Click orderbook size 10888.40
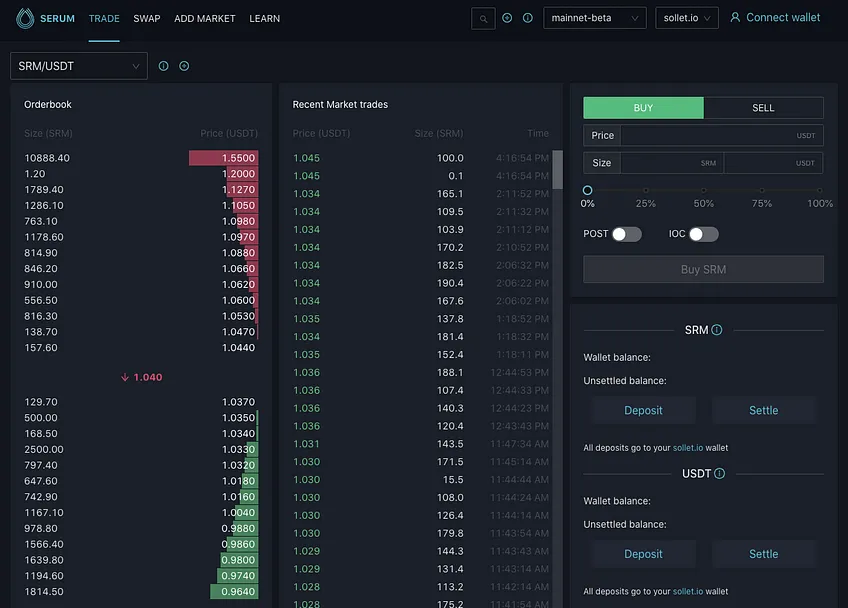848x608 pixels. click(x=47, y=158)
